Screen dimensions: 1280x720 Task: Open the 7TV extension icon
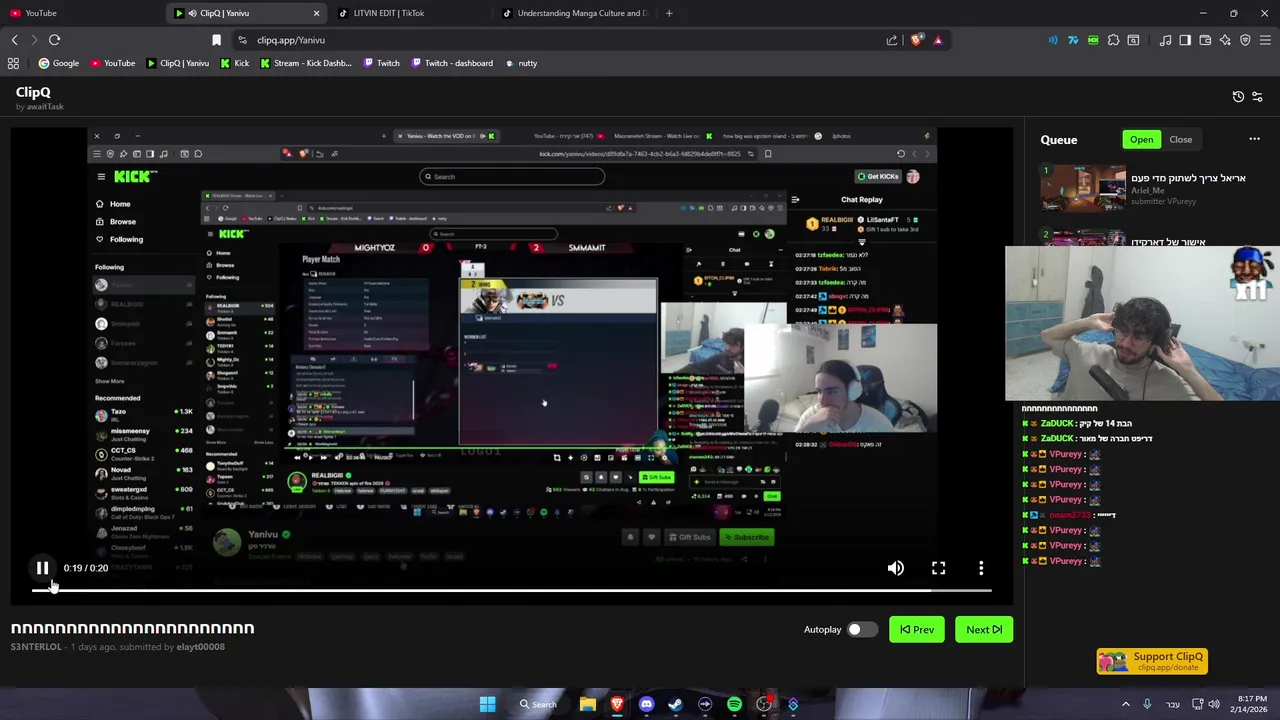pos(1073,40)
